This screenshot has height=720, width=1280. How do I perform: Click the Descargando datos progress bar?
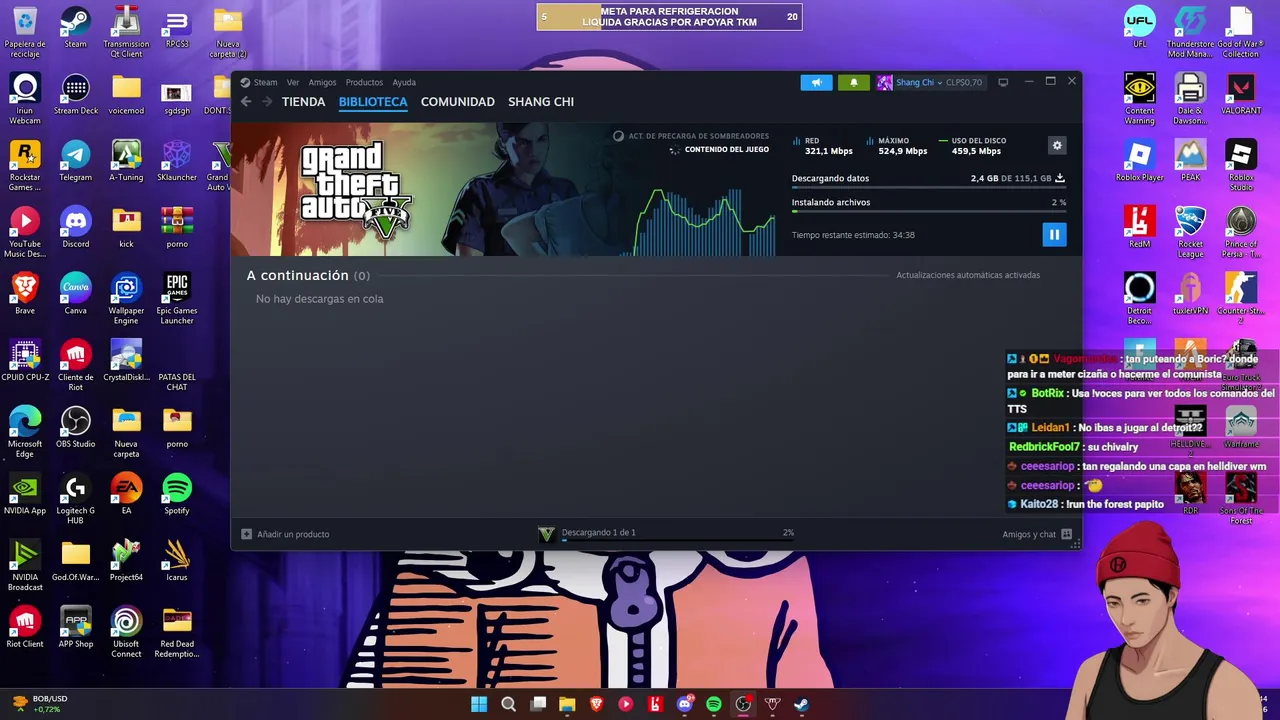click(929, 188)
